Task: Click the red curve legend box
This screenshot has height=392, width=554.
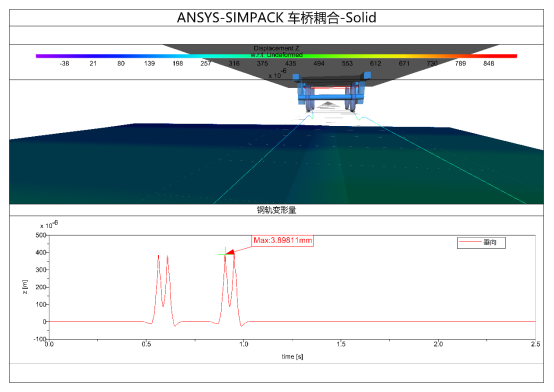Action: pyautogui.click(x=481, y=242)
